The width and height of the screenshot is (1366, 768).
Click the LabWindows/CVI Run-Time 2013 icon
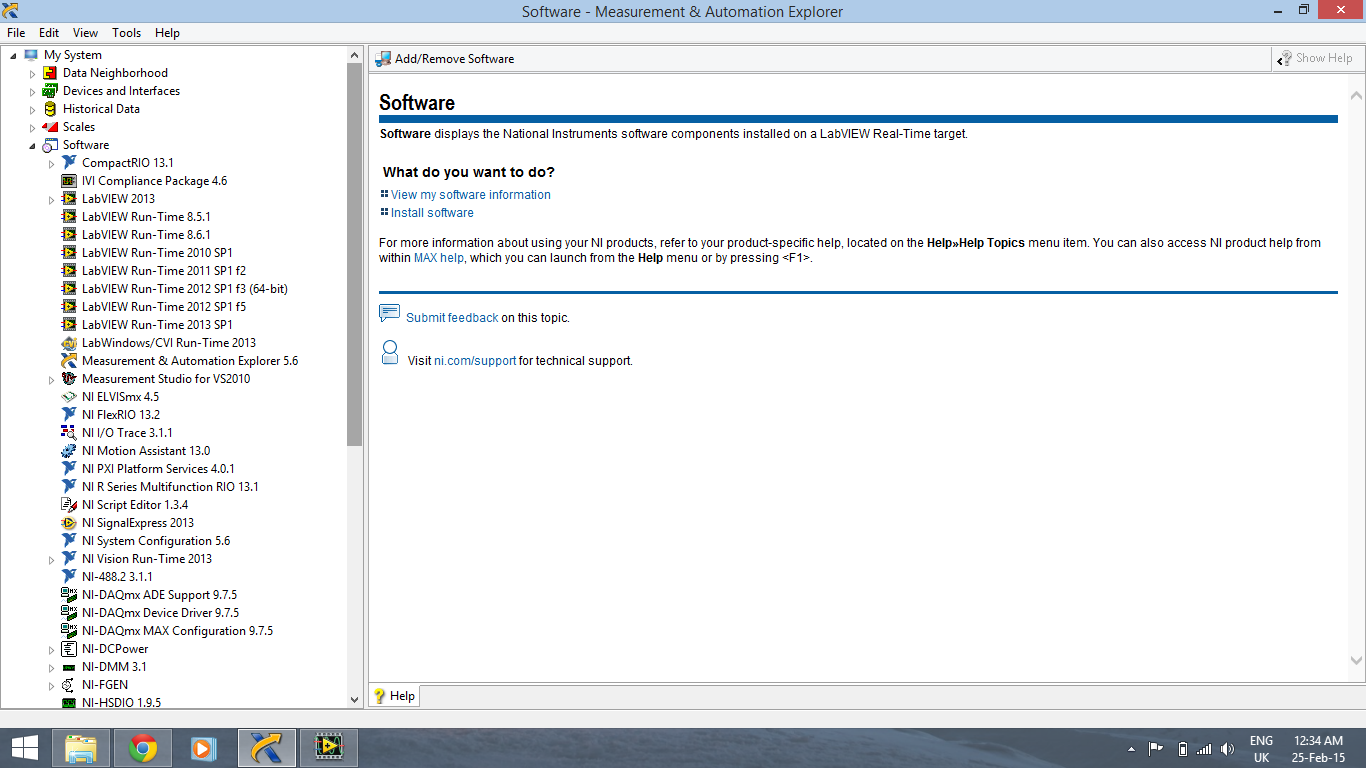click(x=69, y=343)
